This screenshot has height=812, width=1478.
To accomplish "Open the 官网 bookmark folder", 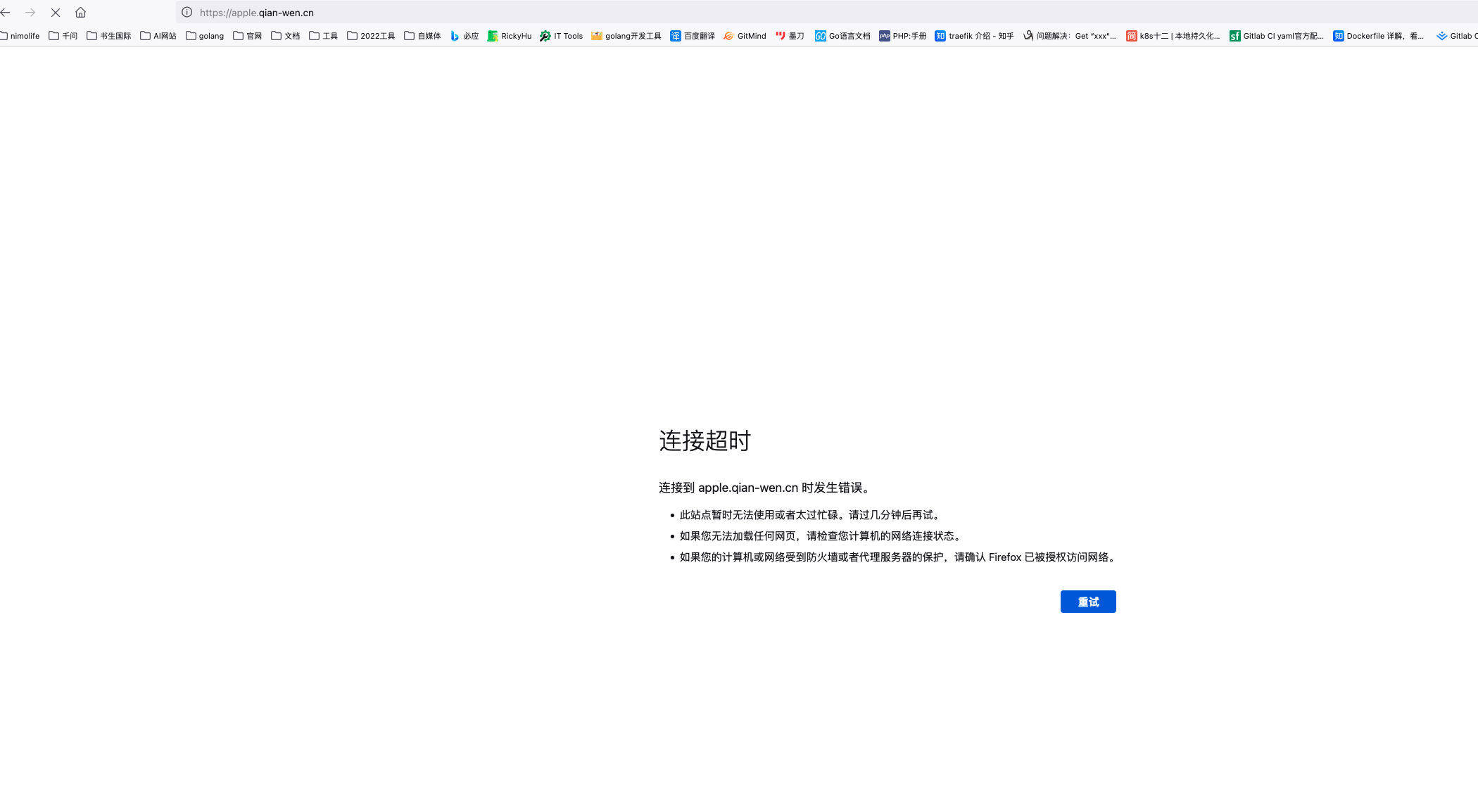I will [247, 36].
